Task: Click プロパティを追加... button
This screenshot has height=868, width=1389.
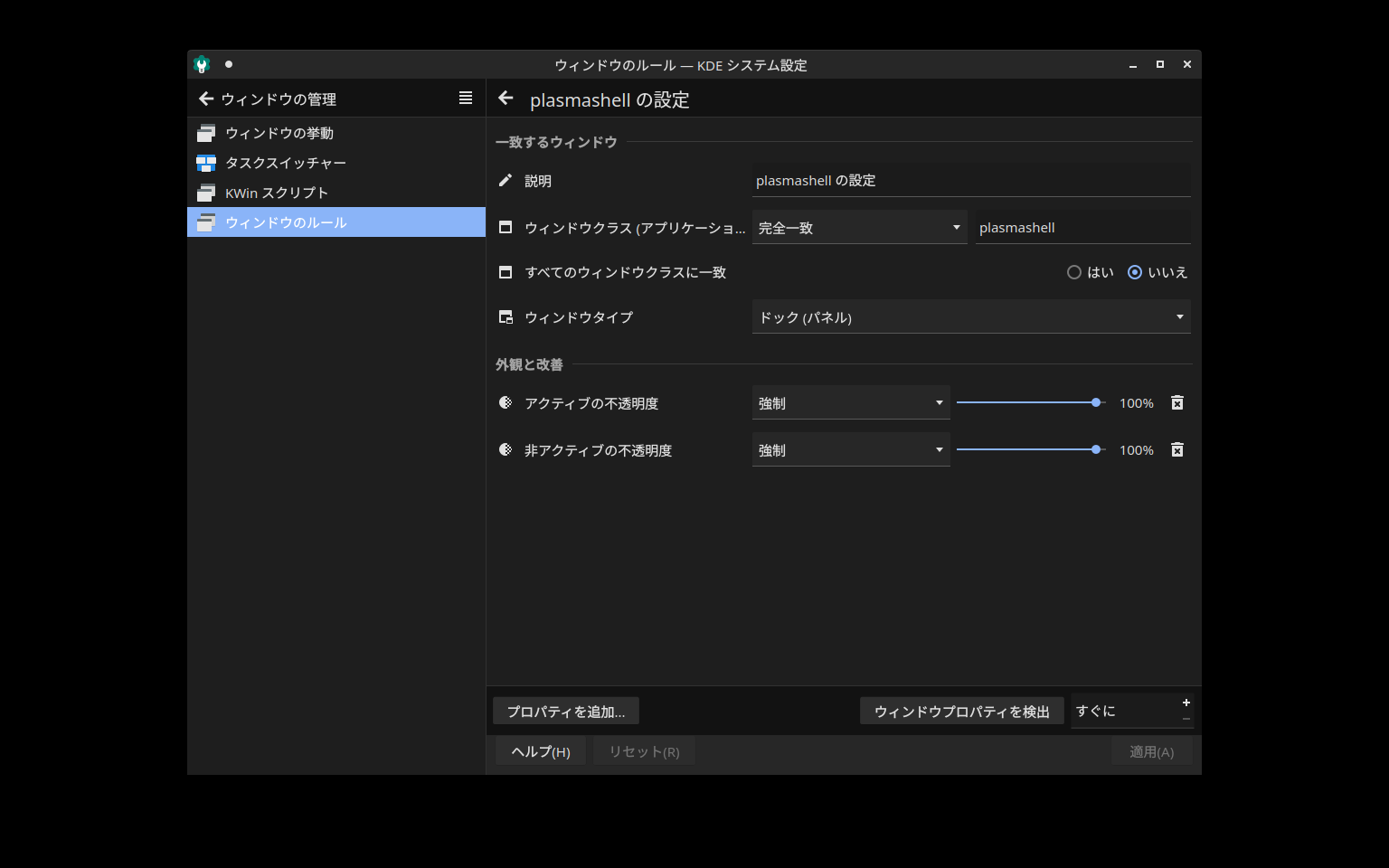Action: coord(566,711)
